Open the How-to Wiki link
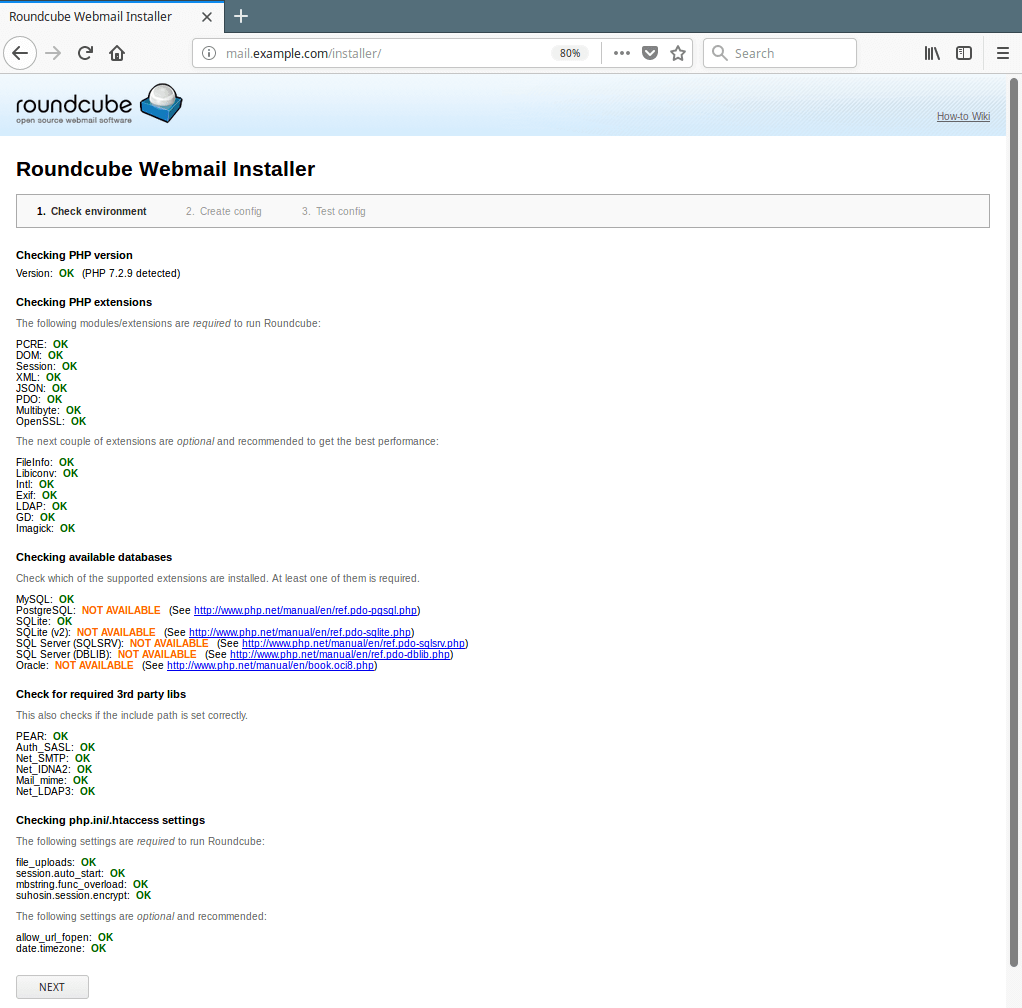The width and height of the screenshot is (1022, 1008). [963, 116]
